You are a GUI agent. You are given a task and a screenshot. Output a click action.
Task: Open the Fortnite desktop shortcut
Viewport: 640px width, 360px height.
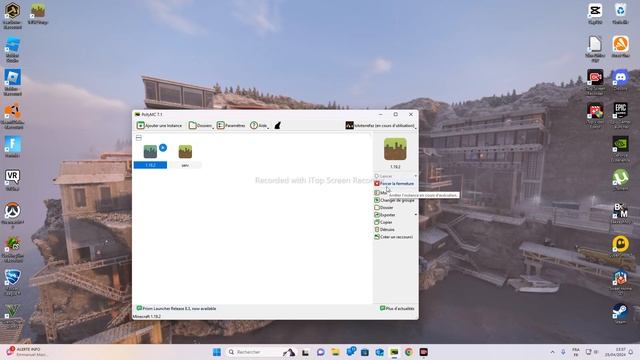point(13,147)
